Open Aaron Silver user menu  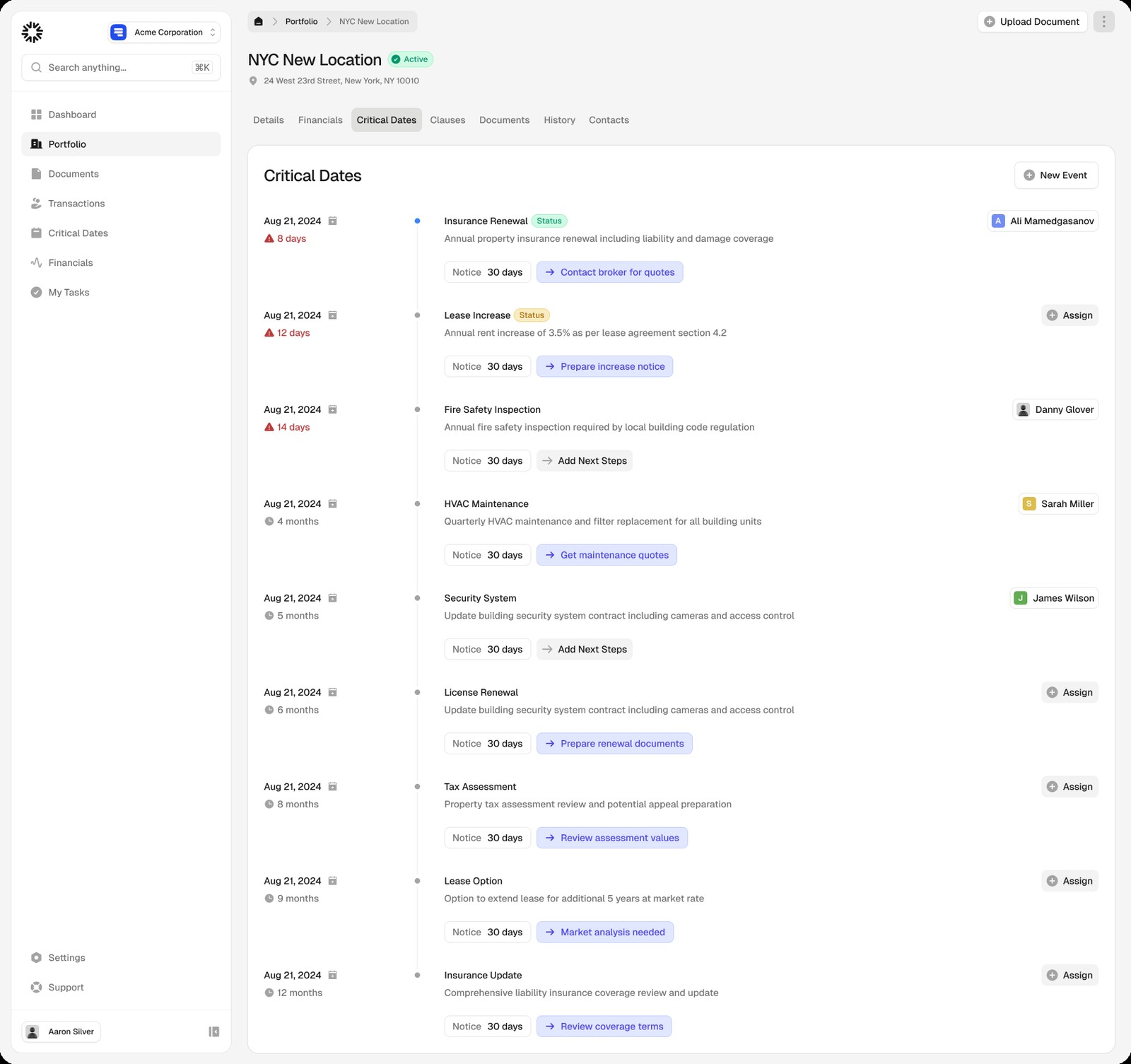[61, 1031]
